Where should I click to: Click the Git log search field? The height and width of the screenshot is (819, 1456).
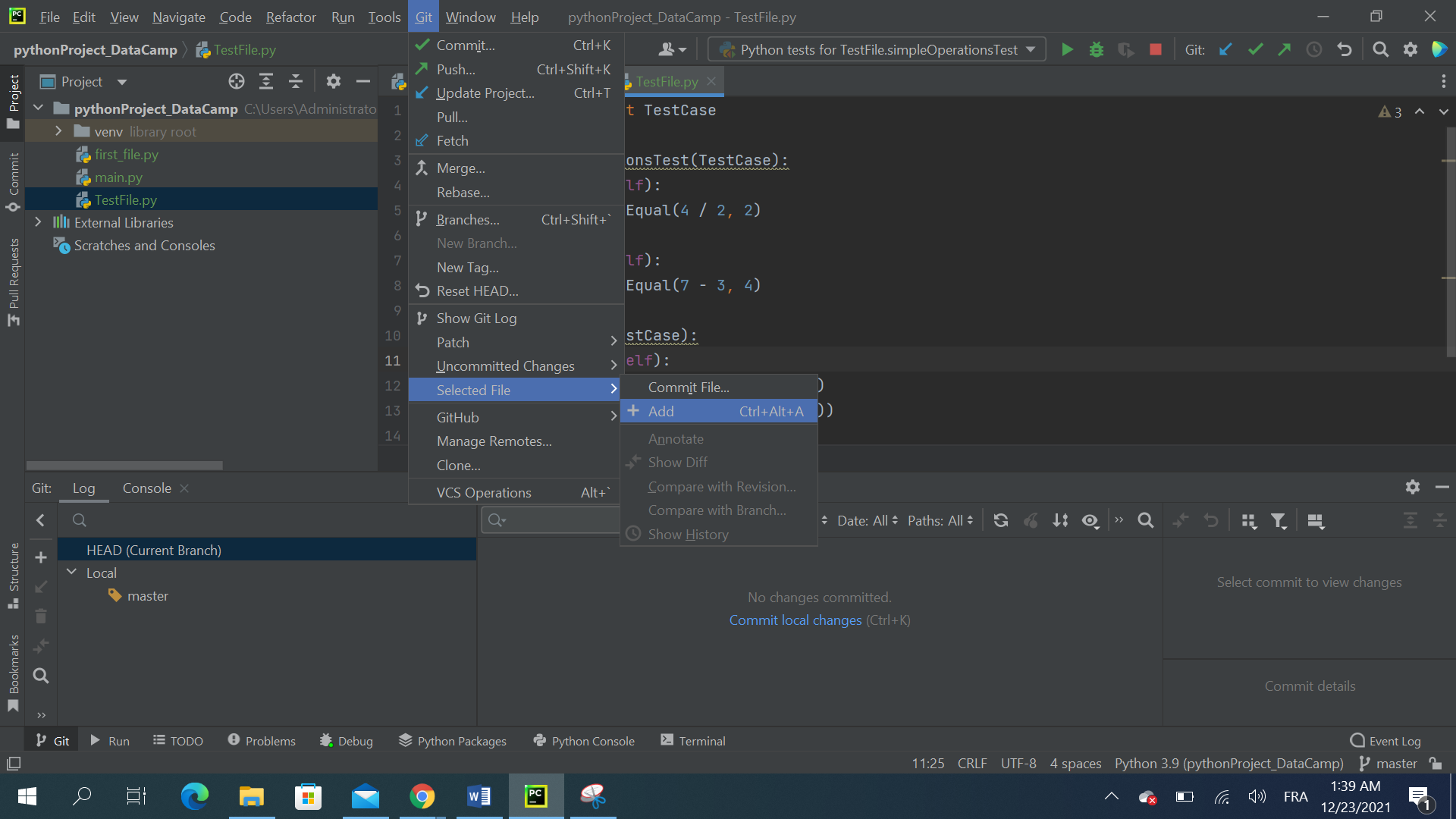pyautogui.click(x=551, y=520)
